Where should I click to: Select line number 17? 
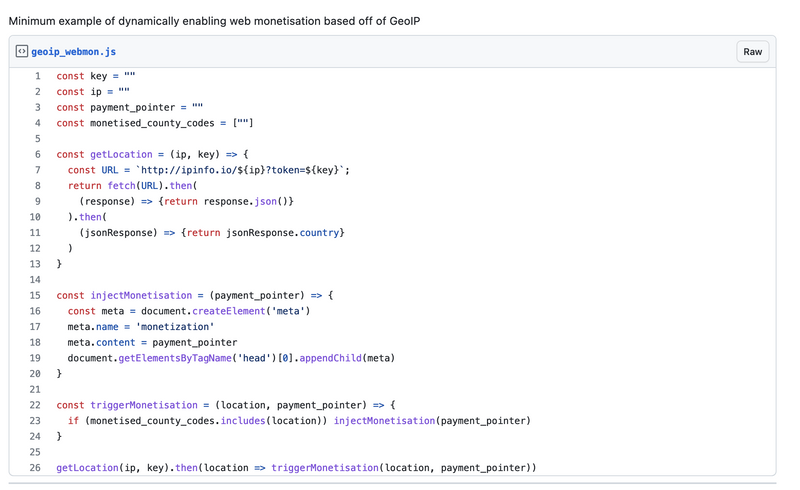[35, 327]
